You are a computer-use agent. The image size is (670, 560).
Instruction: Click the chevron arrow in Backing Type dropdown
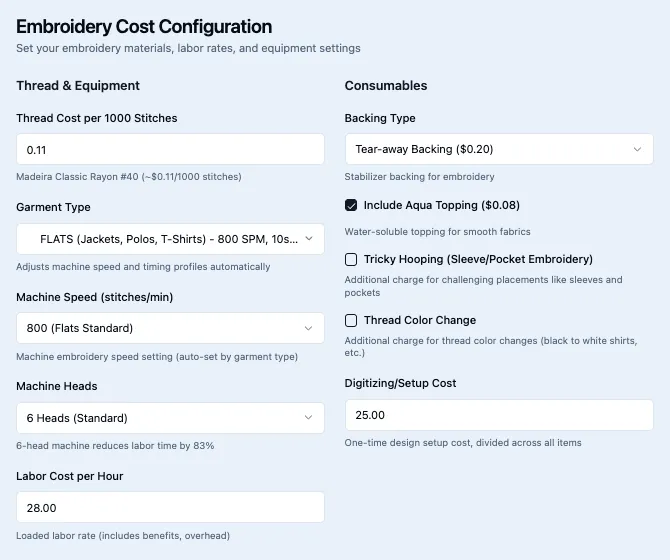pos(637,149)
